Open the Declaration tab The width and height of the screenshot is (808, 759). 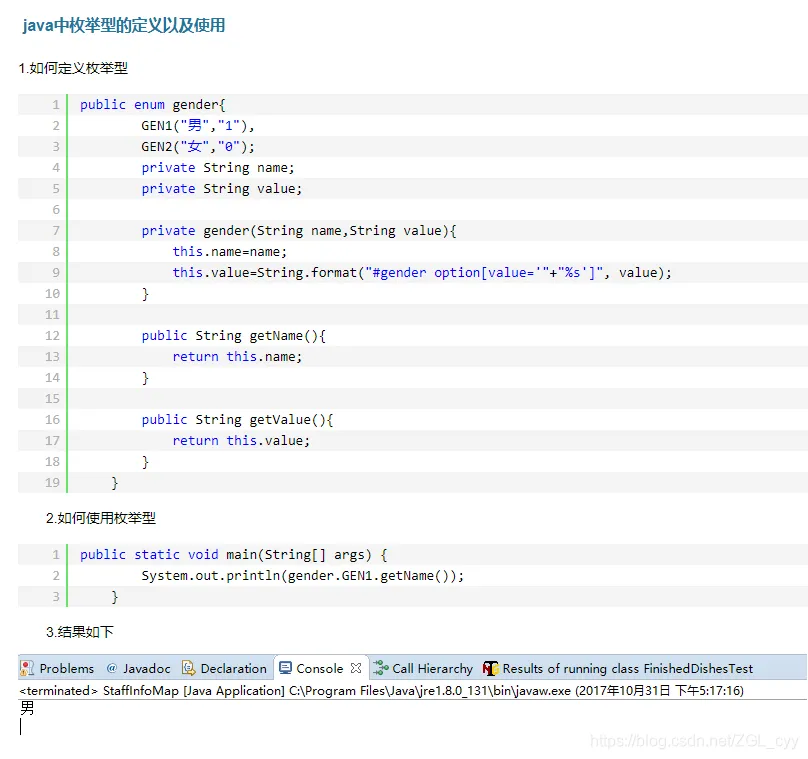[x=225, y=668]
